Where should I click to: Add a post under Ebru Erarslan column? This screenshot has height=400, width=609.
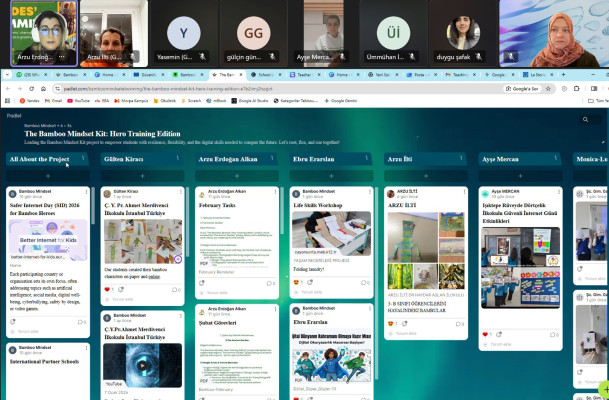point(331,176)
